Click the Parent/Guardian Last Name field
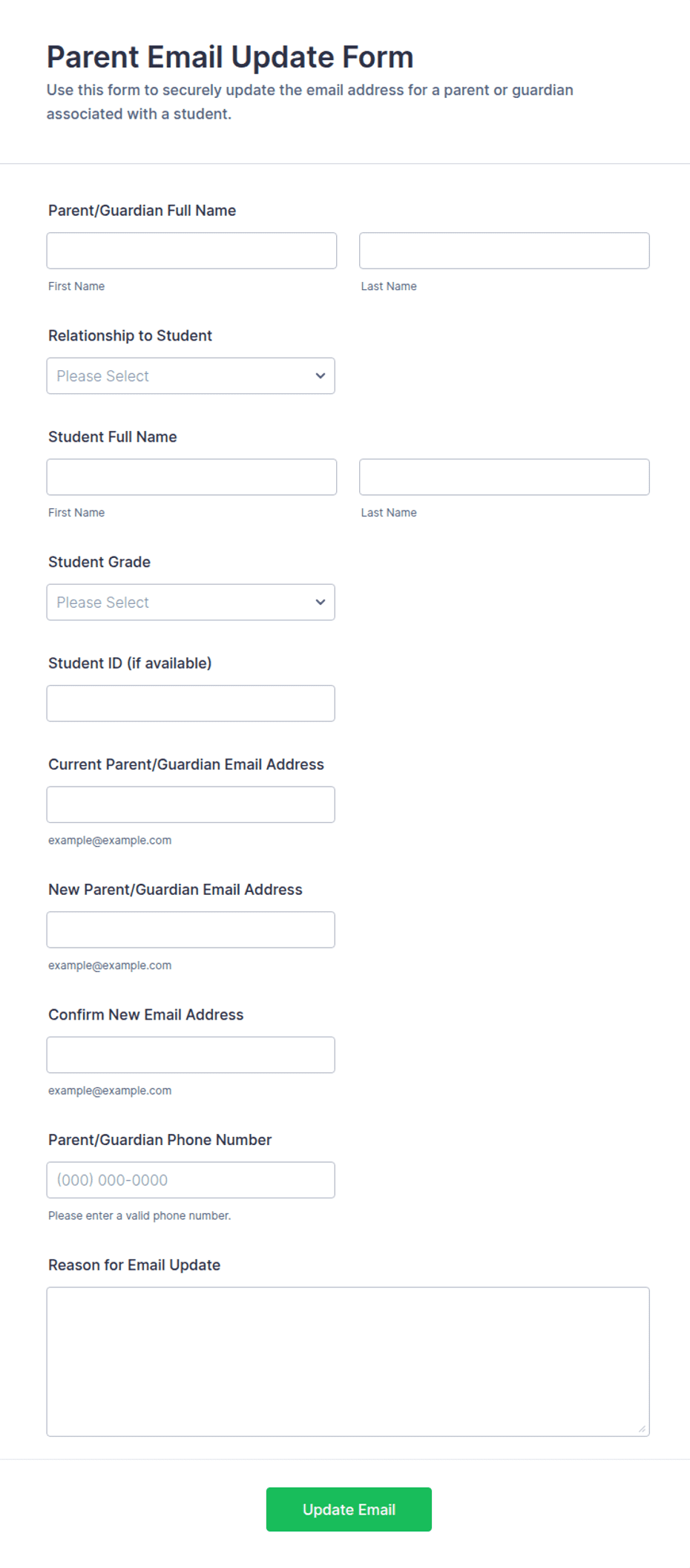Viewport: 690px width, 1568px height. click(x=505, y=251)
